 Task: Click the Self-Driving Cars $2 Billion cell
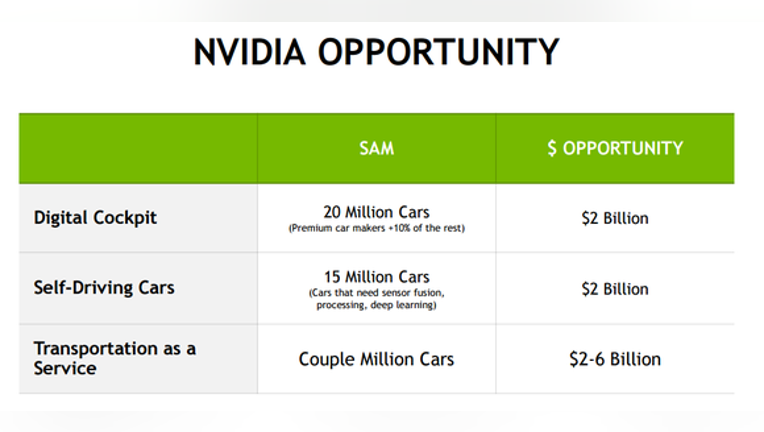click(615, 289)
